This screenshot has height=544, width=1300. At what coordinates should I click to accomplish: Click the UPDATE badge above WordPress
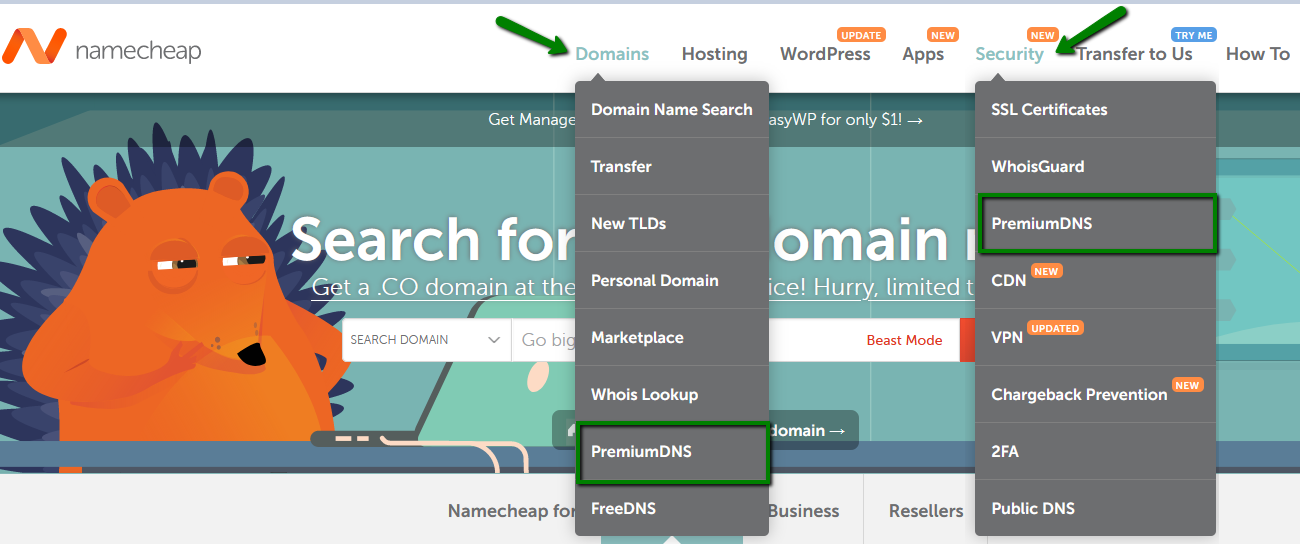pyautogui.click(x=861, y=35)
